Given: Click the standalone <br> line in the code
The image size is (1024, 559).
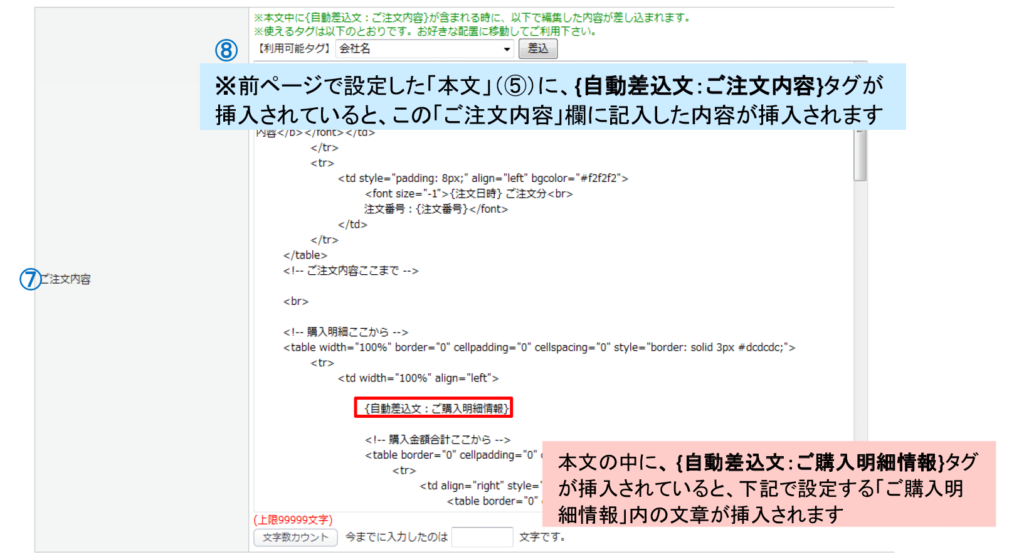Looking at the screenshot, I should pos(295,301).
